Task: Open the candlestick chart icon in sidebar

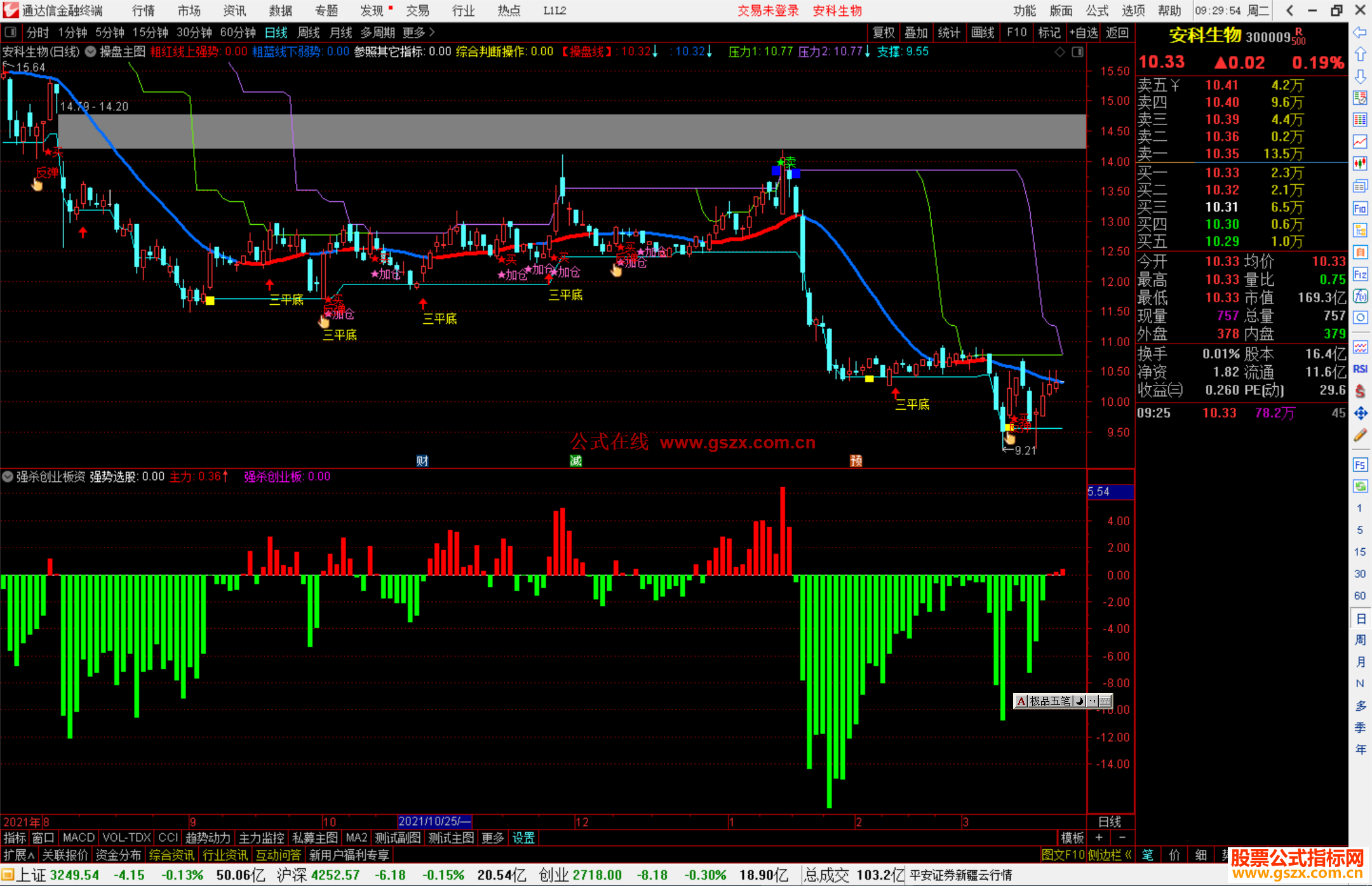Action: tap(1360, 163)
